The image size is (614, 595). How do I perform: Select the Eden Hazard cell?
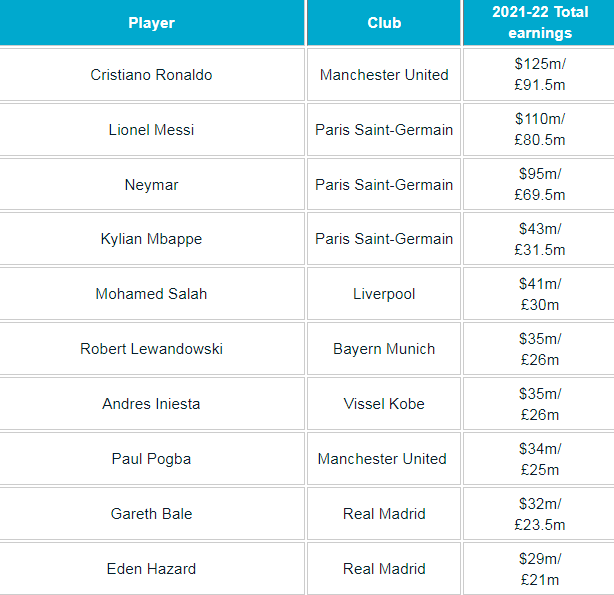(151, 569)
